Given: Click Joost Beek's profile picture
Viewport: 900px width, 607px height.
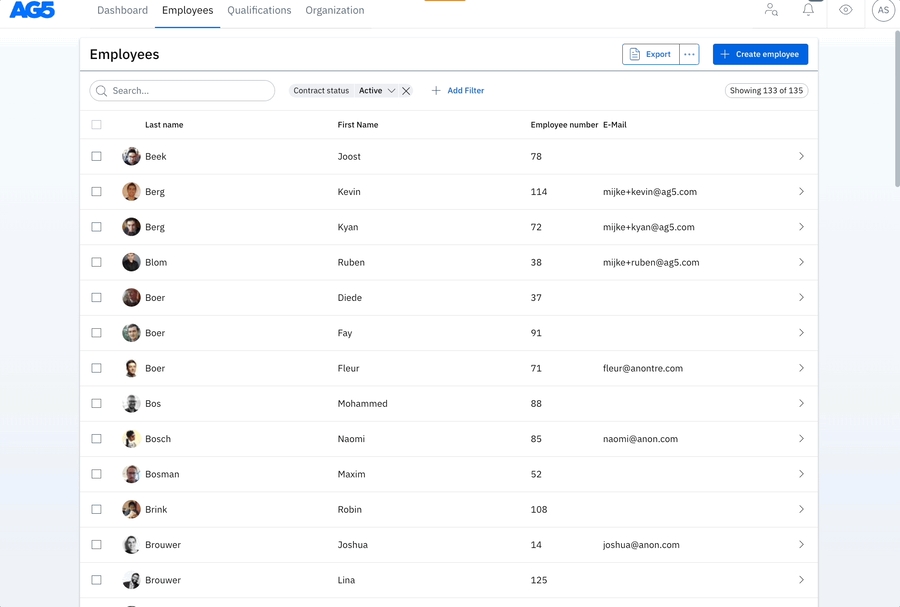Looking at the screenshot, I should [131, 157].
